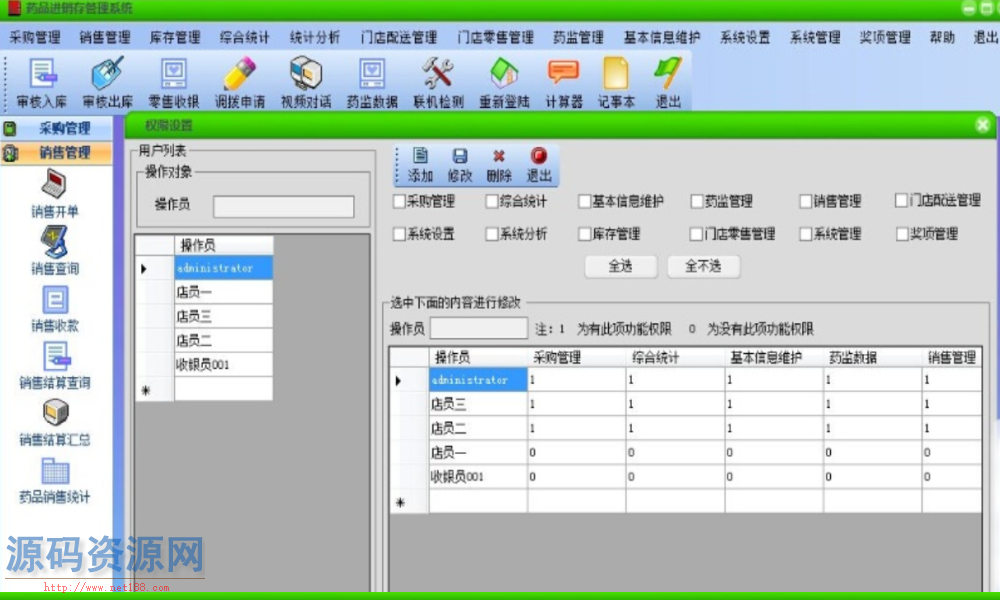Screen dimensions: 1000x600
Task: Select administrator in user list
Action: [x=223, y=268]
